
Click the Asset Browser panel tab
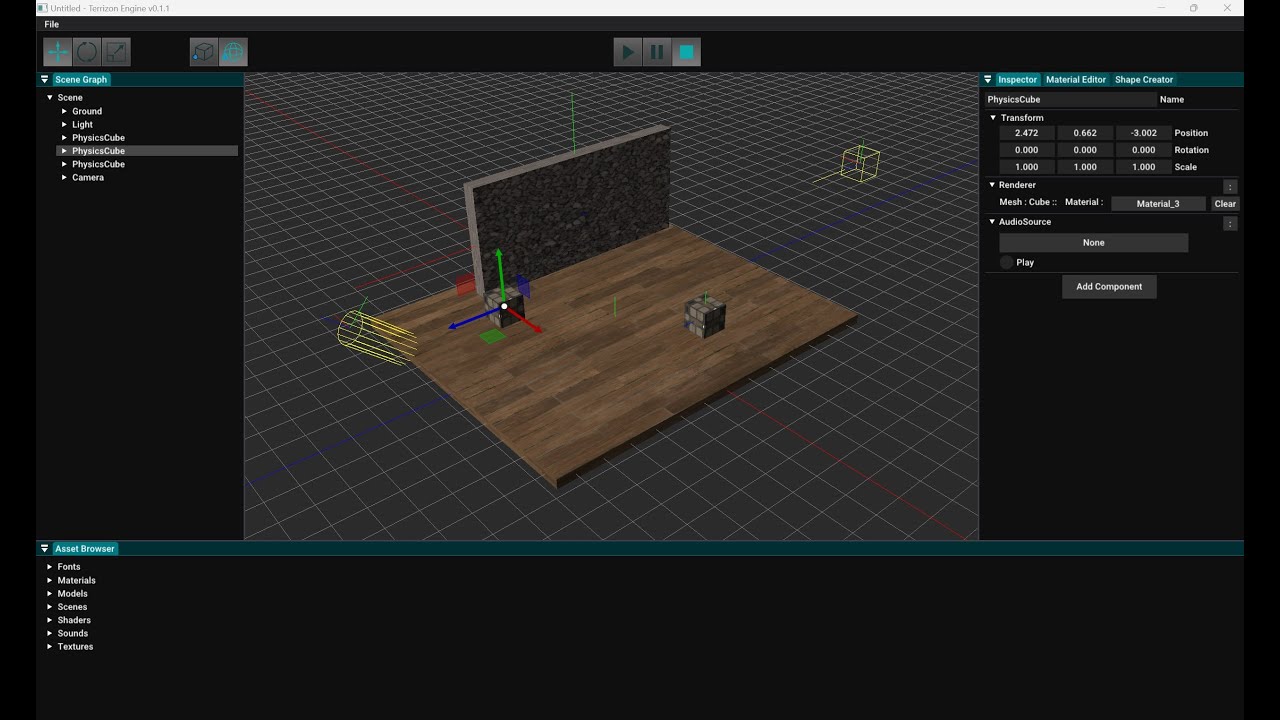[x=84, y=549]
